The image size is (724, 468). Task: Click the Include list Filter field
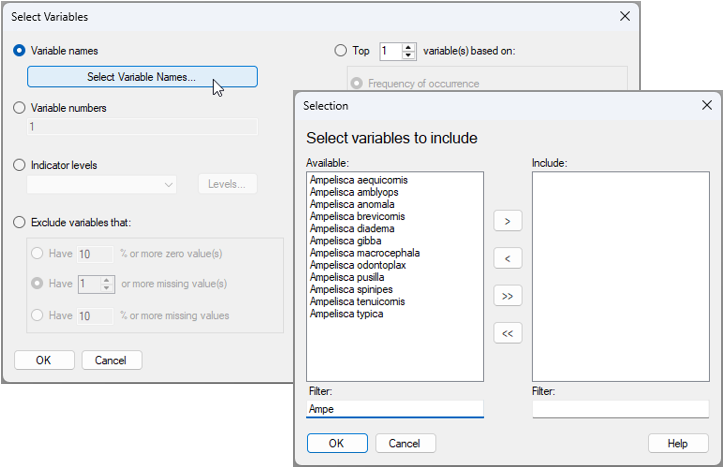click(621, 409)
